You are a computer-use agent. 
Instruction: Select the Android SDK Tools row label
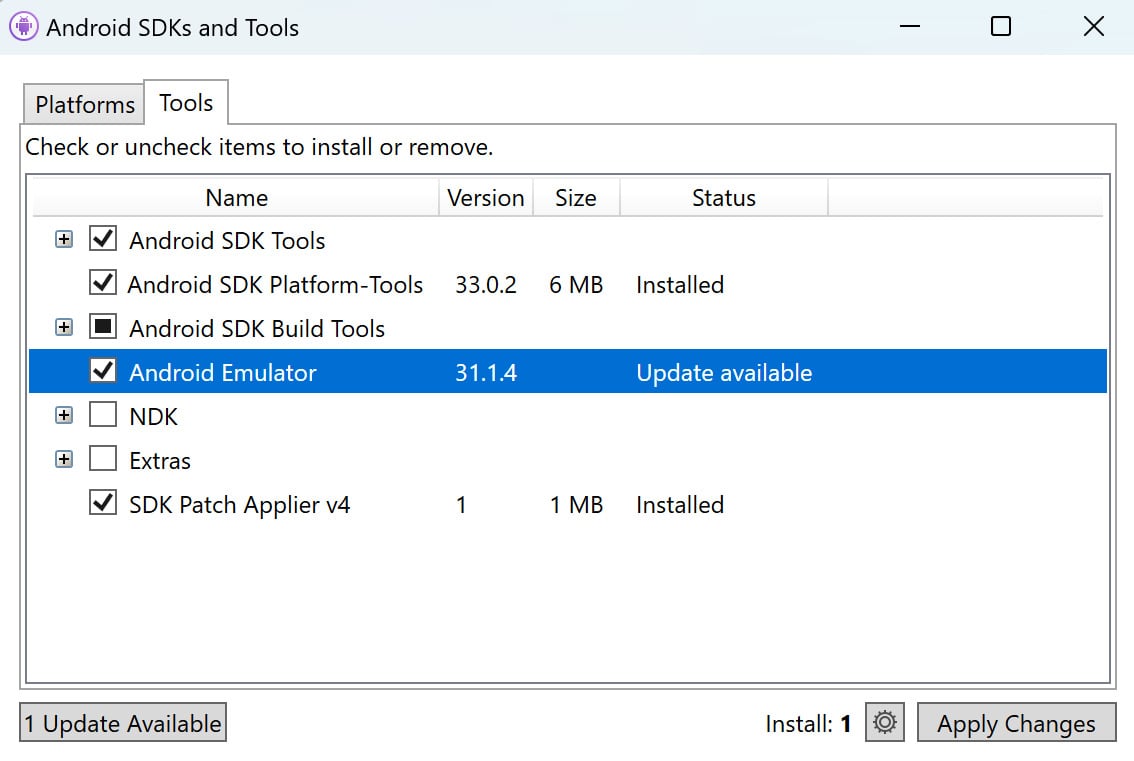[x=227, y=241]
